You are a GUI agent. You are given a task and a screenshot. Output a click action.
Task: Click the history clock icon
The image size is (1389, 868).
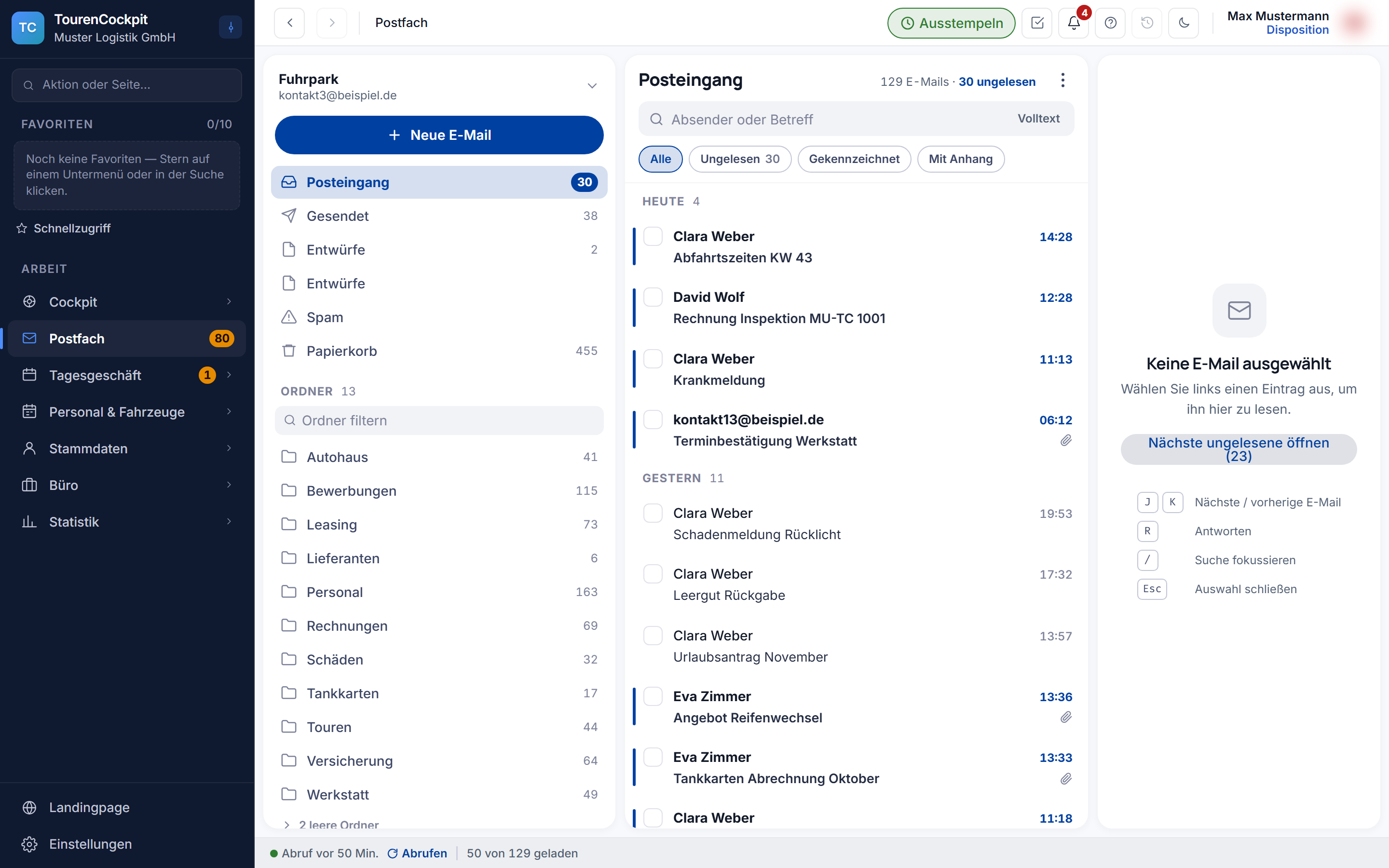tap(1147, 23)
